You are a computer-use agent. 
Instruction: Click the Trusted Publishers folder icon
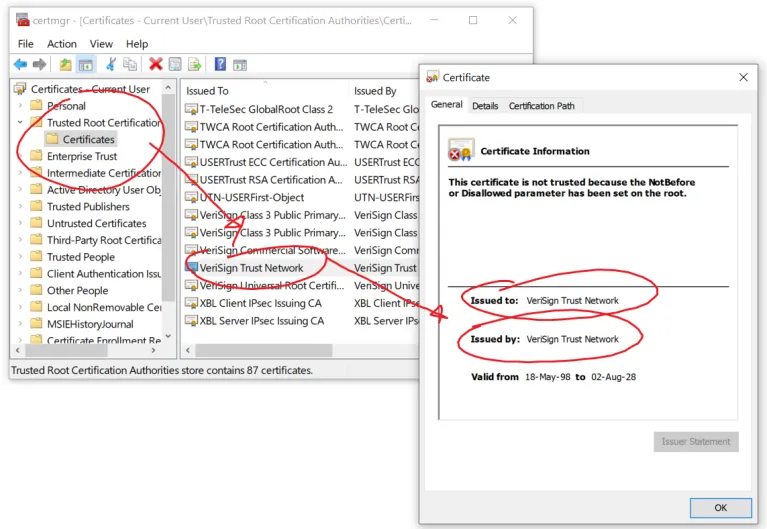pos(36,206)
